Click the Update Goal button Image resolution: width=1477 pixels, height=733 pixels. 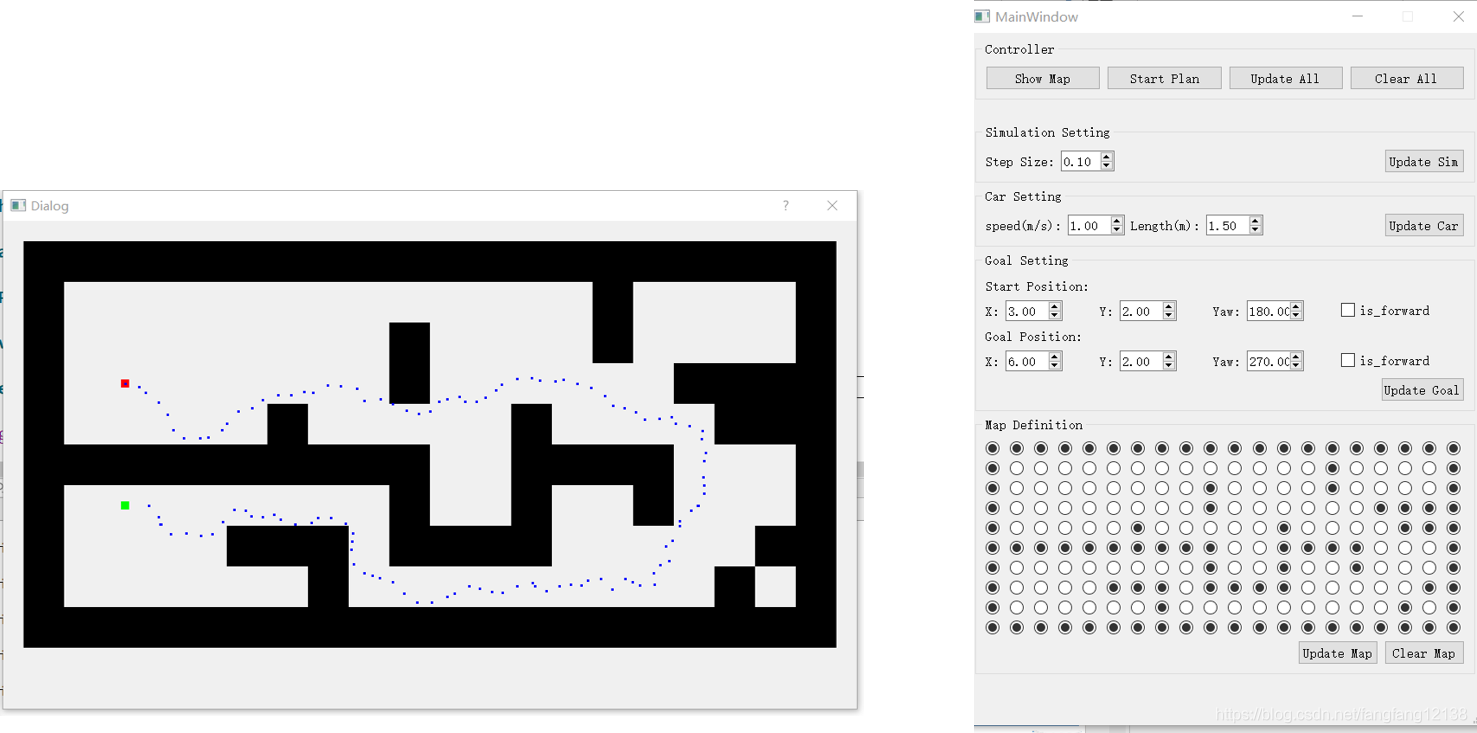pos(1422,390)
